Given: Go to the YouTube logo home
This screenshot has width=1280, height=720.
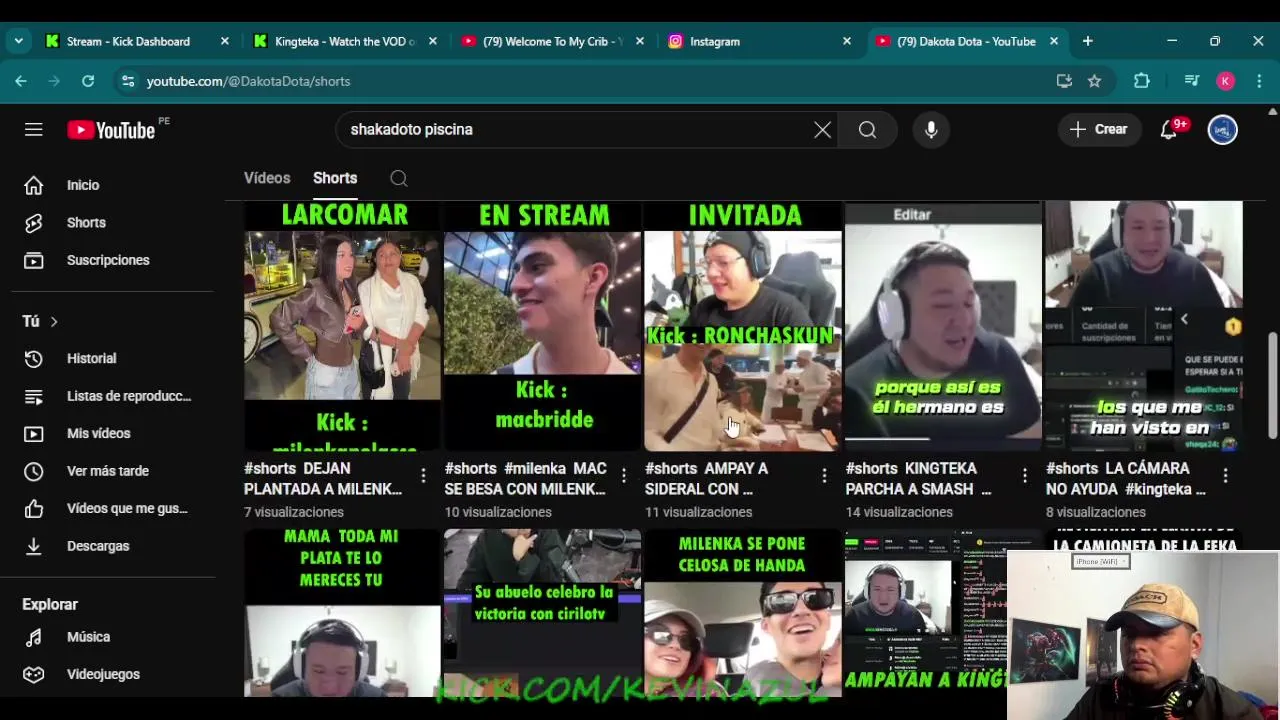Looking at the screenshot, I should (x=111, y=130).
